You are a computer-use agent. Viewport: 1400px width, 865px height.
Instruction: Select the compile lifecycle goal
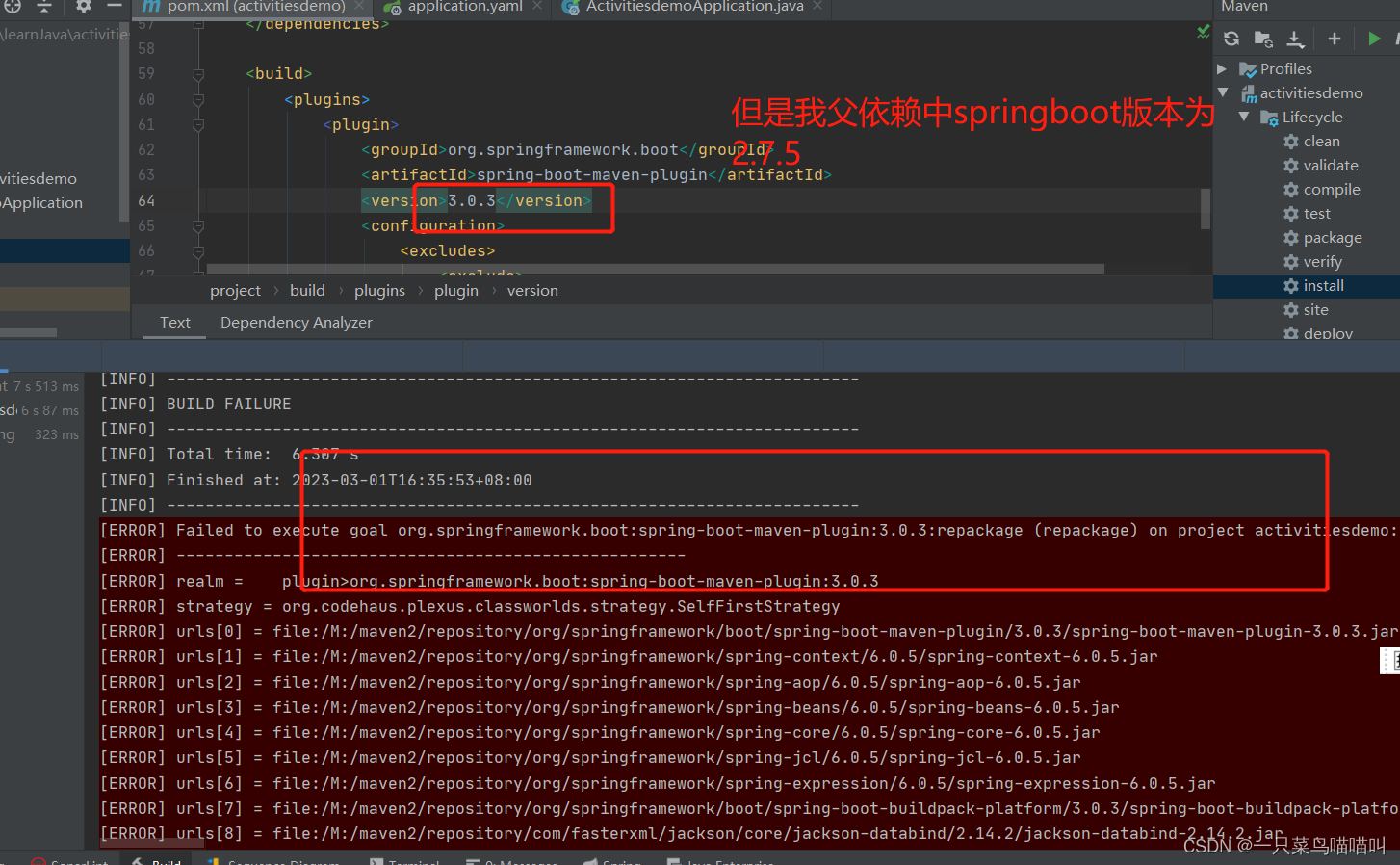coord(1332,190)
